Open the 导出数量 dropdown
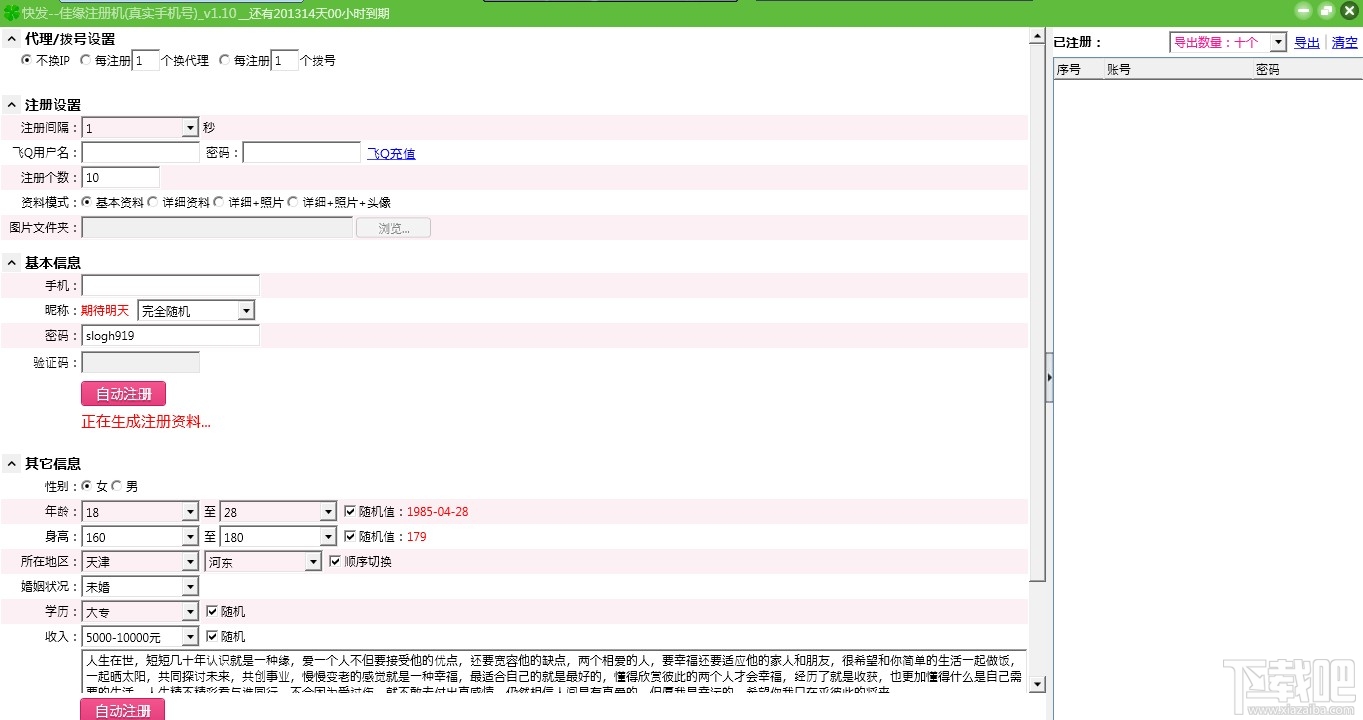The image size is (1363, 720). pyautogui.click(x=1278, y=42)
